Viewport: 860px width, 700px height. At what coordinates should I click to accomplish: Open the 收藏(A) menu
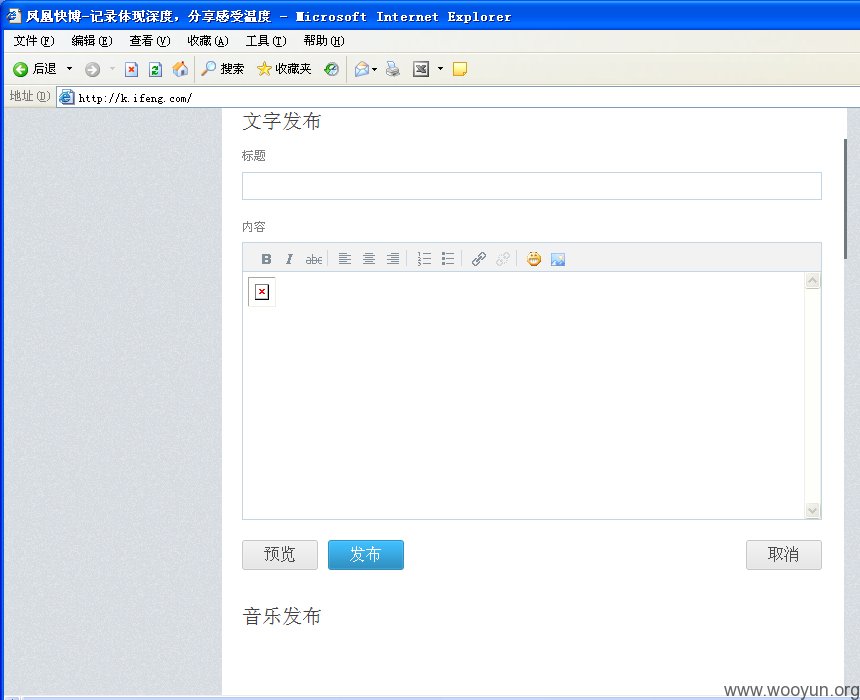207,41
